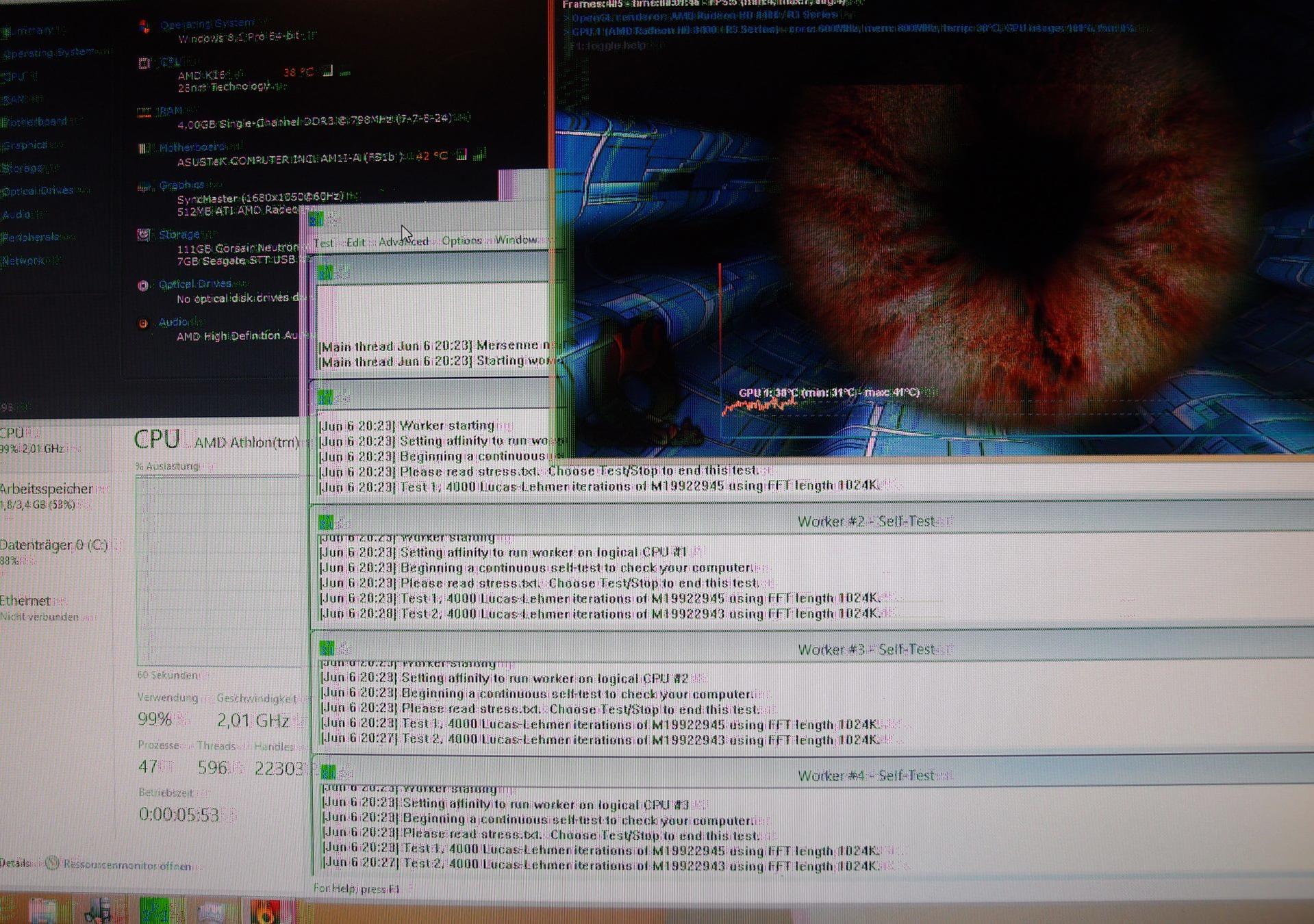This screenshot has height=924, width=1314.
Task: Open Prime95 Advanced menu
Action: (403, 241)
